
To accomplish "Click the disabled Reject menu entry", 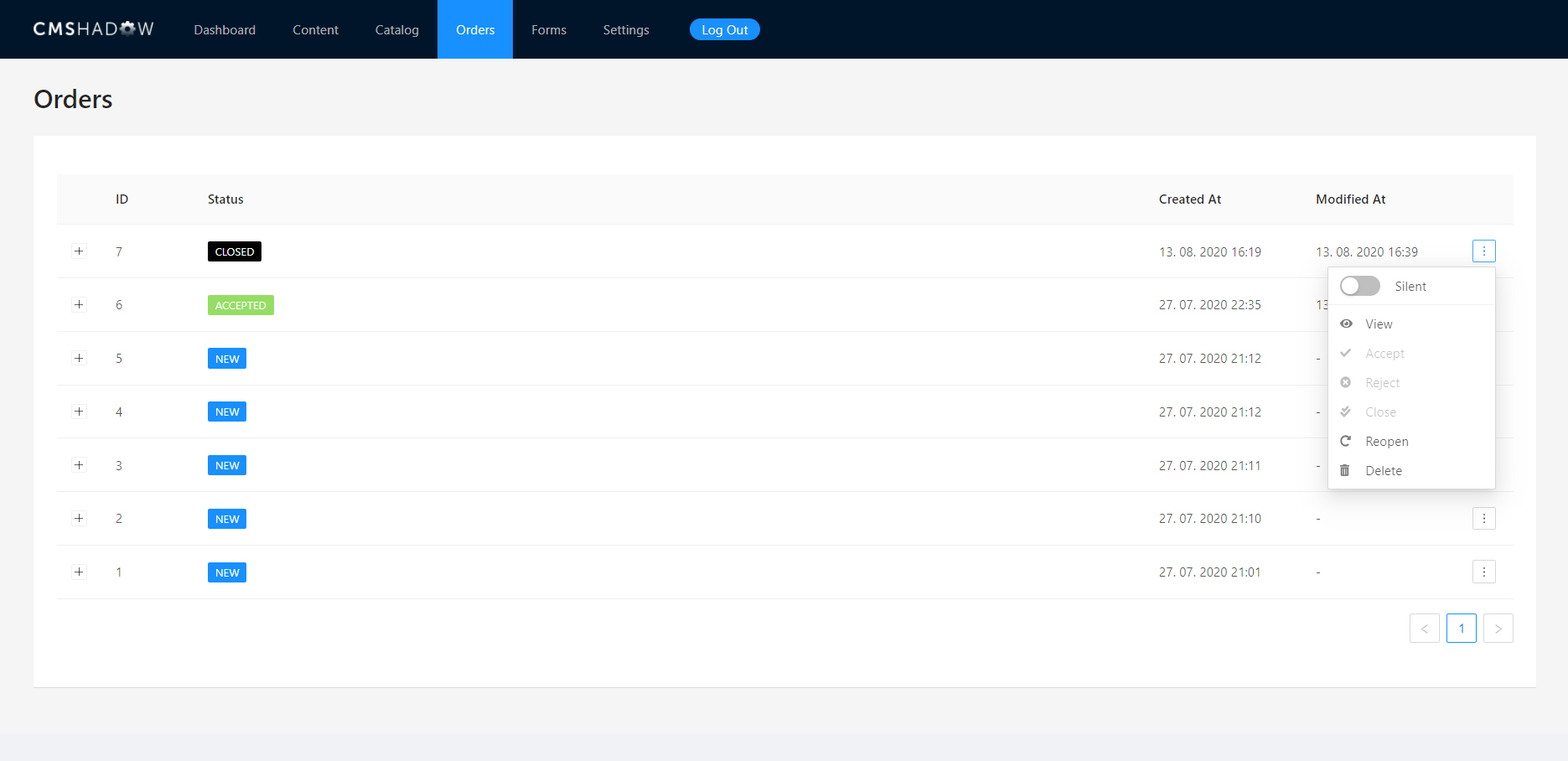I will 1411,382.
